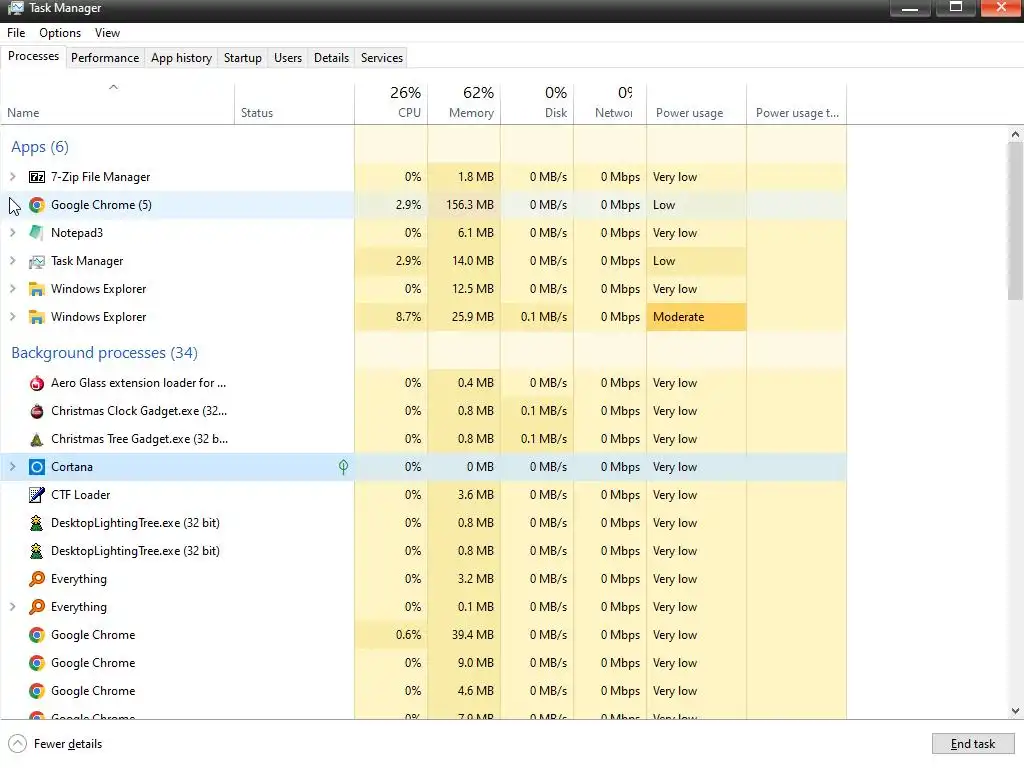Sort by the Memory column header

(x=464, y=103)
